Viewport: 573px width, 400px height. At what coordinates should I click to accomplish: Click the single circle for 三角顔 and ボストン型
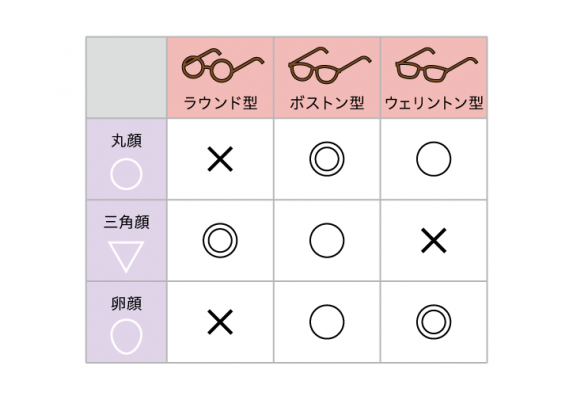pos(327,240)
